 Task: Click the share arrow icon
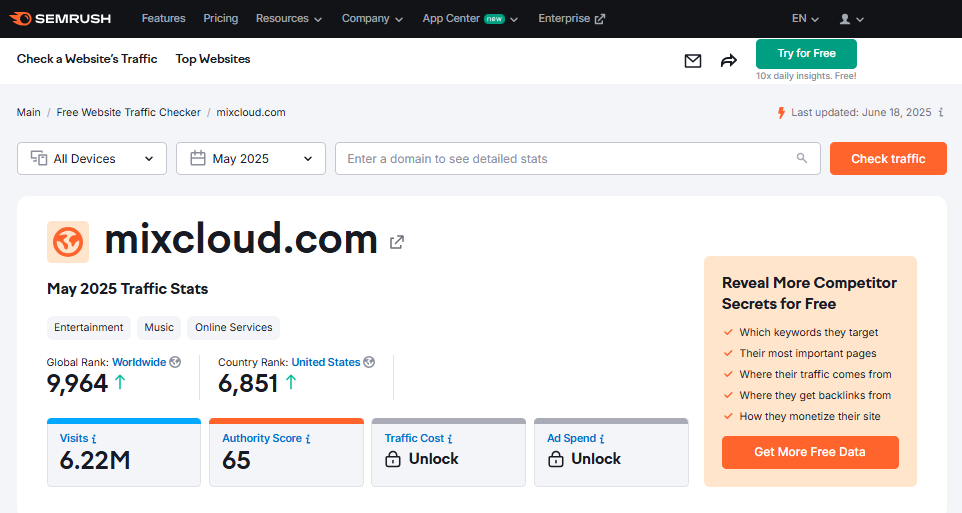click(729, 61)
